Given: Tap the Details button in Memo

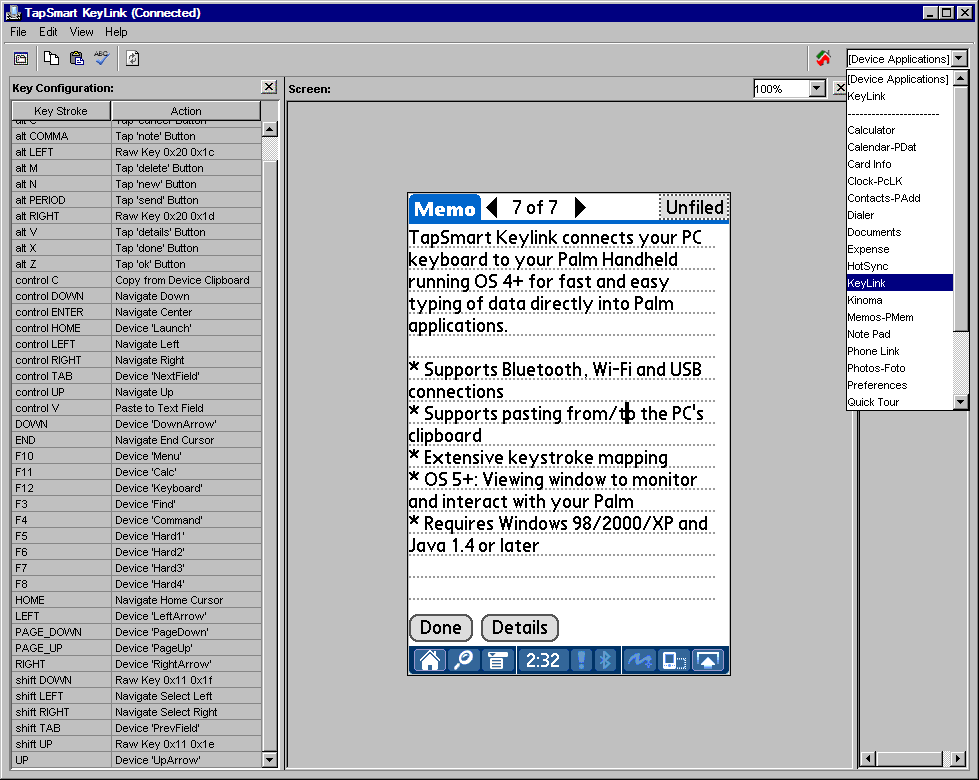Looking at the screenshot, I should [x=519, y=628].
